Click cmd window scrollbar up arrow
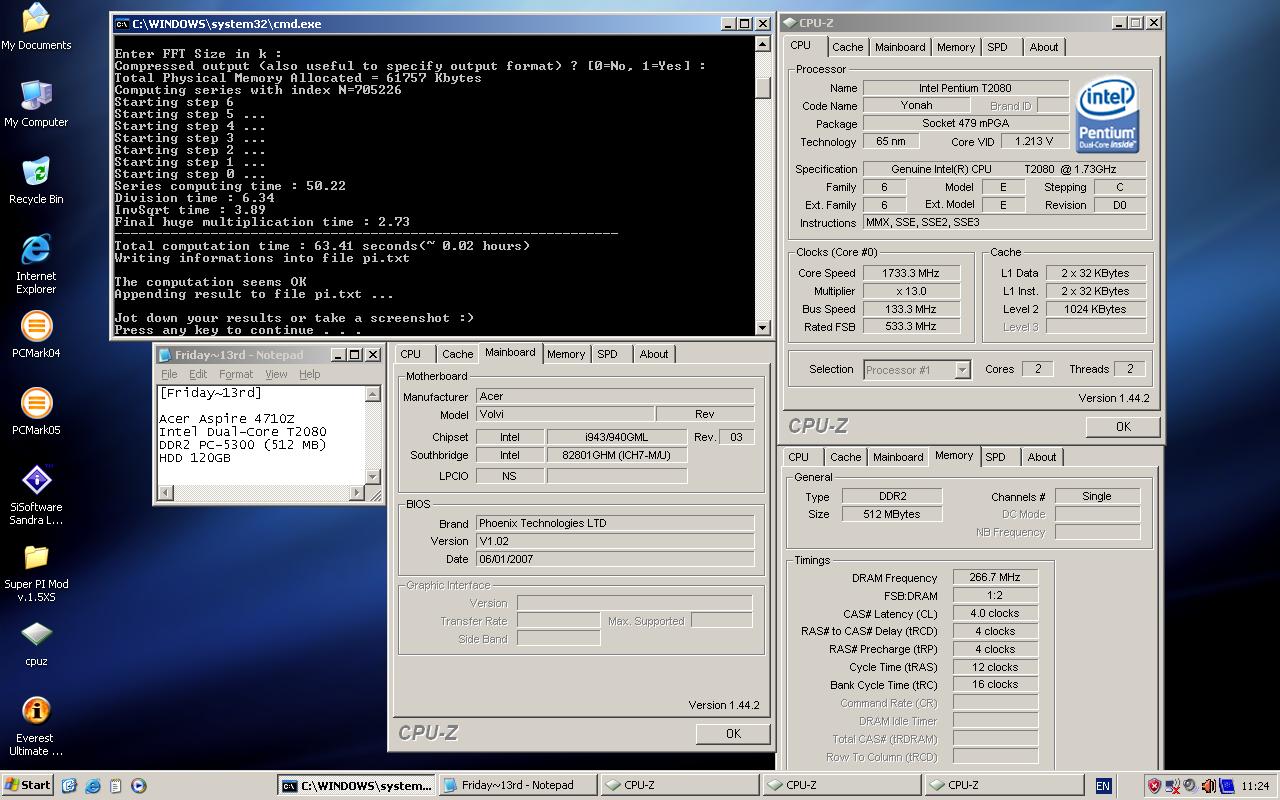 pos(763,45)
